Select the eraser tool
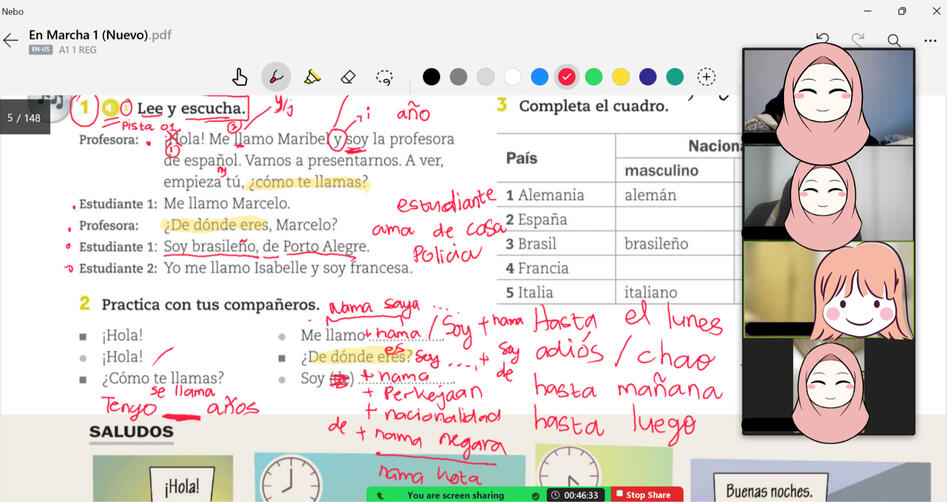 point(348,77)
